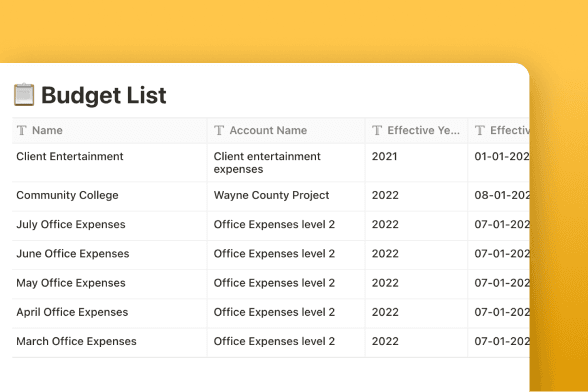The width and height of the screenshot is (588, 392).
Task: Select the June Office Expenses name cell
Action: [x=110, y=255]
